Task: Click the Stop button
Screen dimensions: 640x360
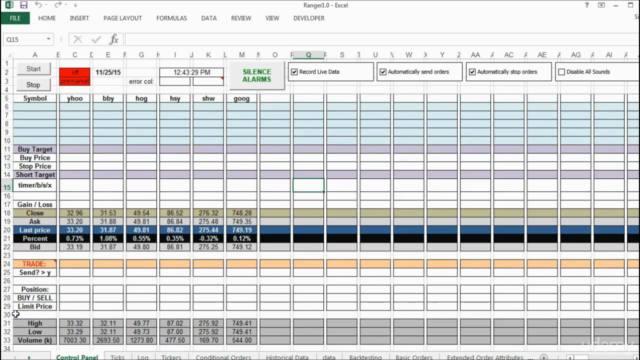Action: coord(33,85)
